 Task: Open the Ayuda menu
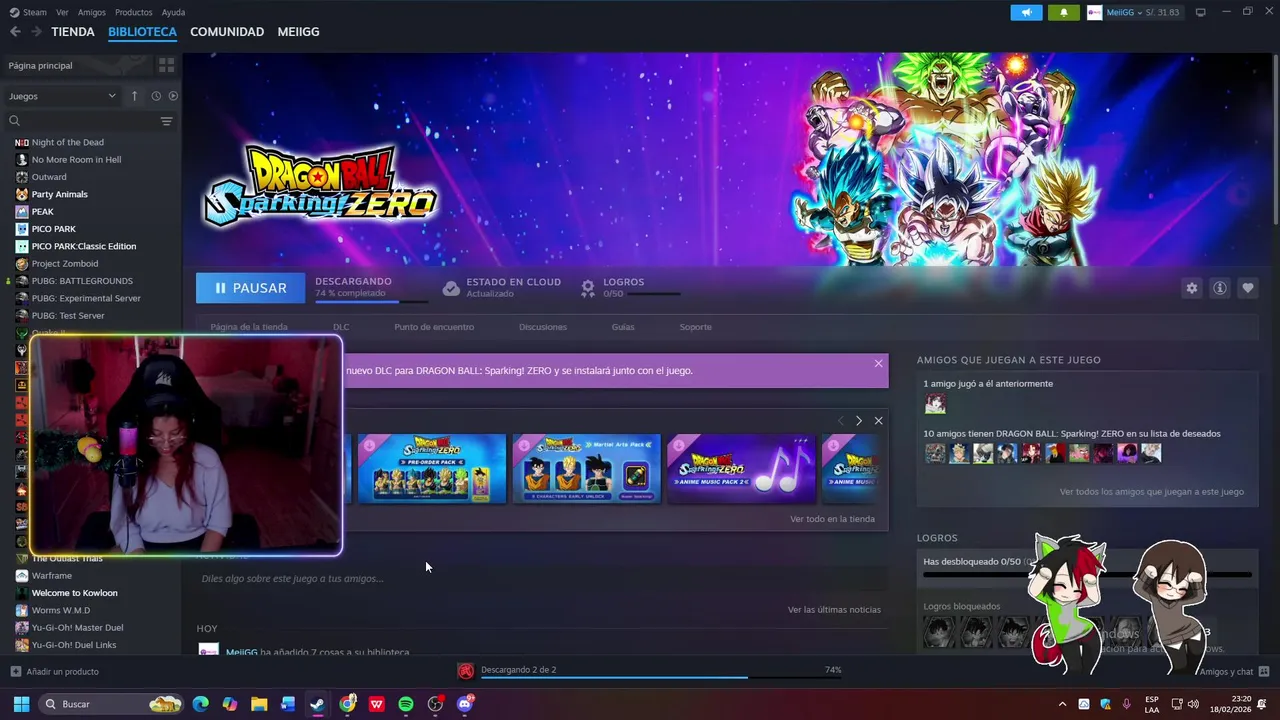(173, 12)
